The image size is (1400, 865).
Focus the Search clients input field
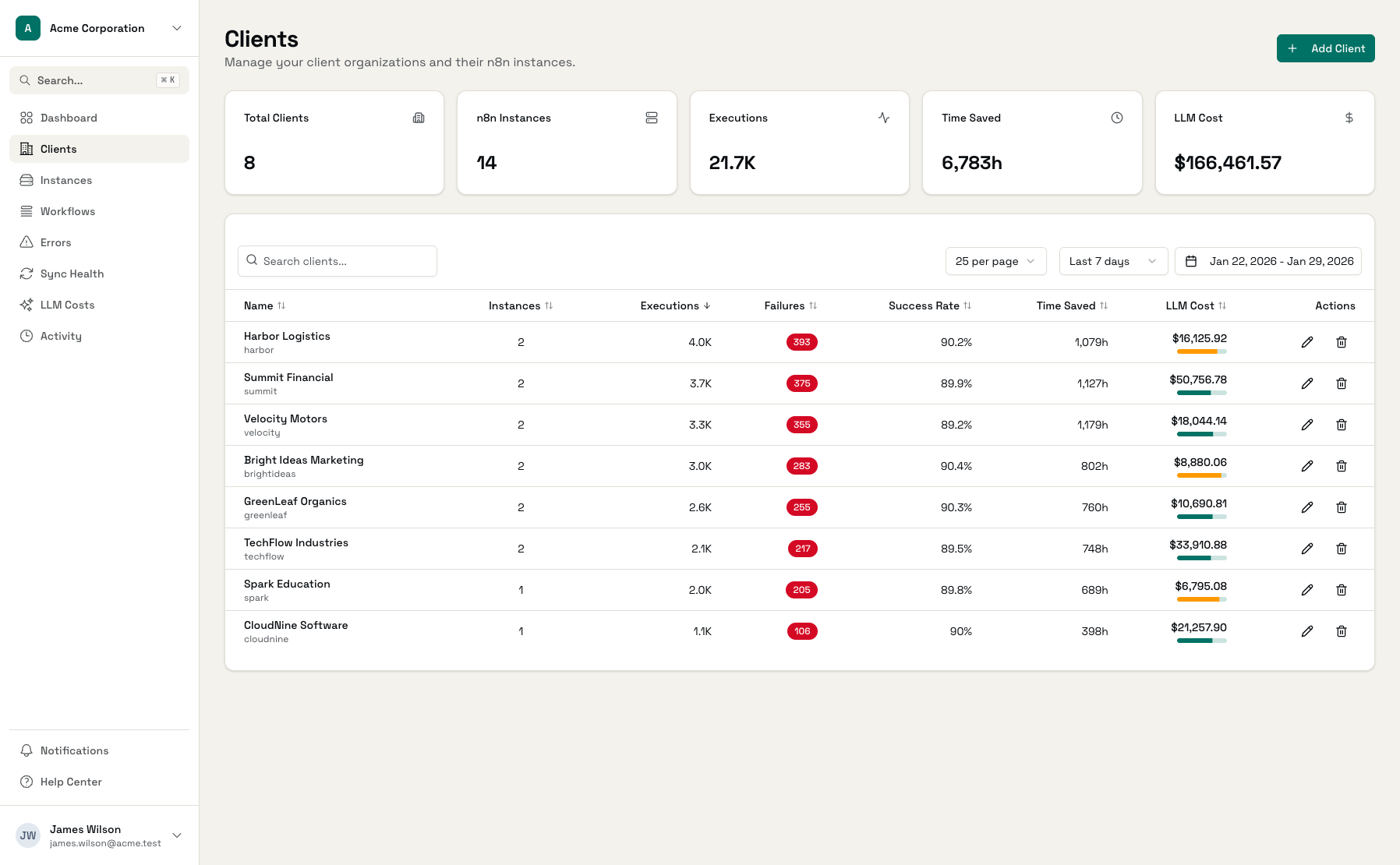[x=338, y=261]
